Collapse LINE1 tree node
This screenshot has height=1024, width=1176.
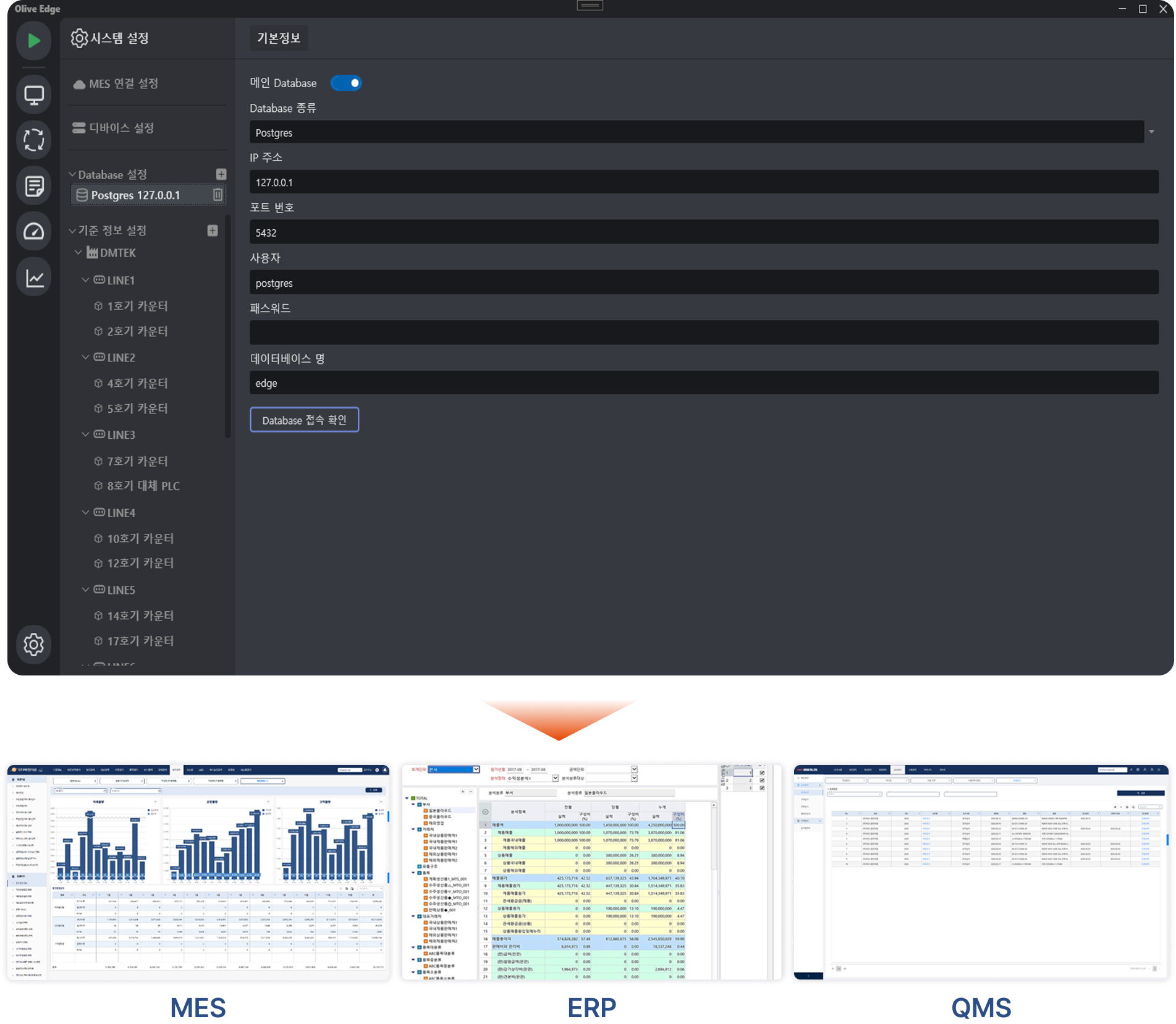(85, 280)
